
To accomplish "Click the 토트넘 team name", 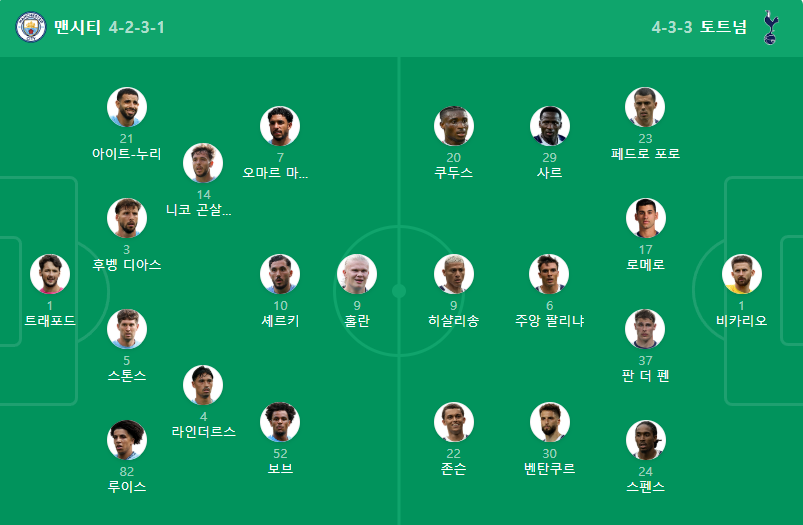I will (x=723, y=27).
